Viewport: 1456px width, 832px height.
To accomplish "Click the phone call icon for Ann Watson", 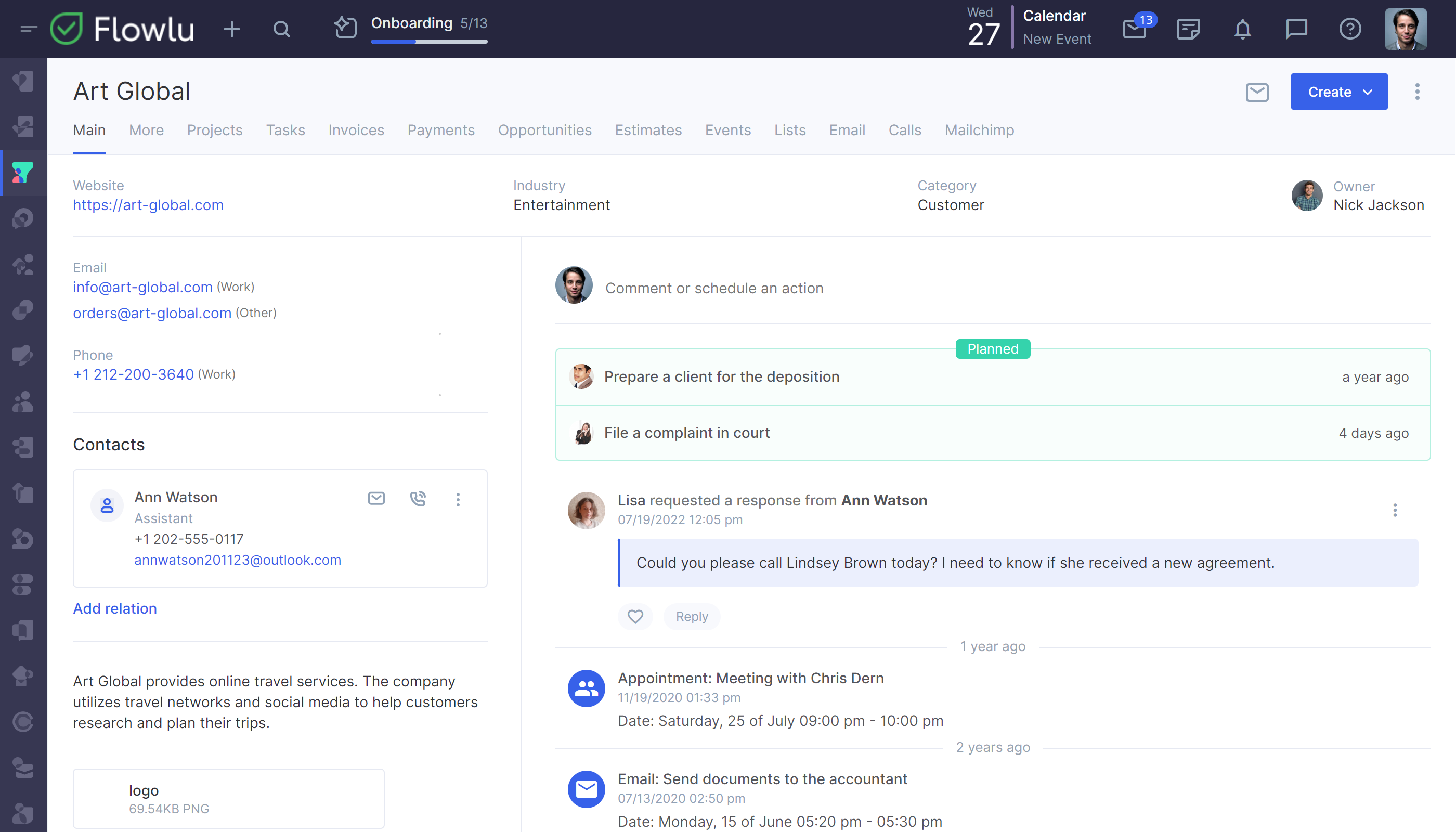I will click(x=418, y=499).
